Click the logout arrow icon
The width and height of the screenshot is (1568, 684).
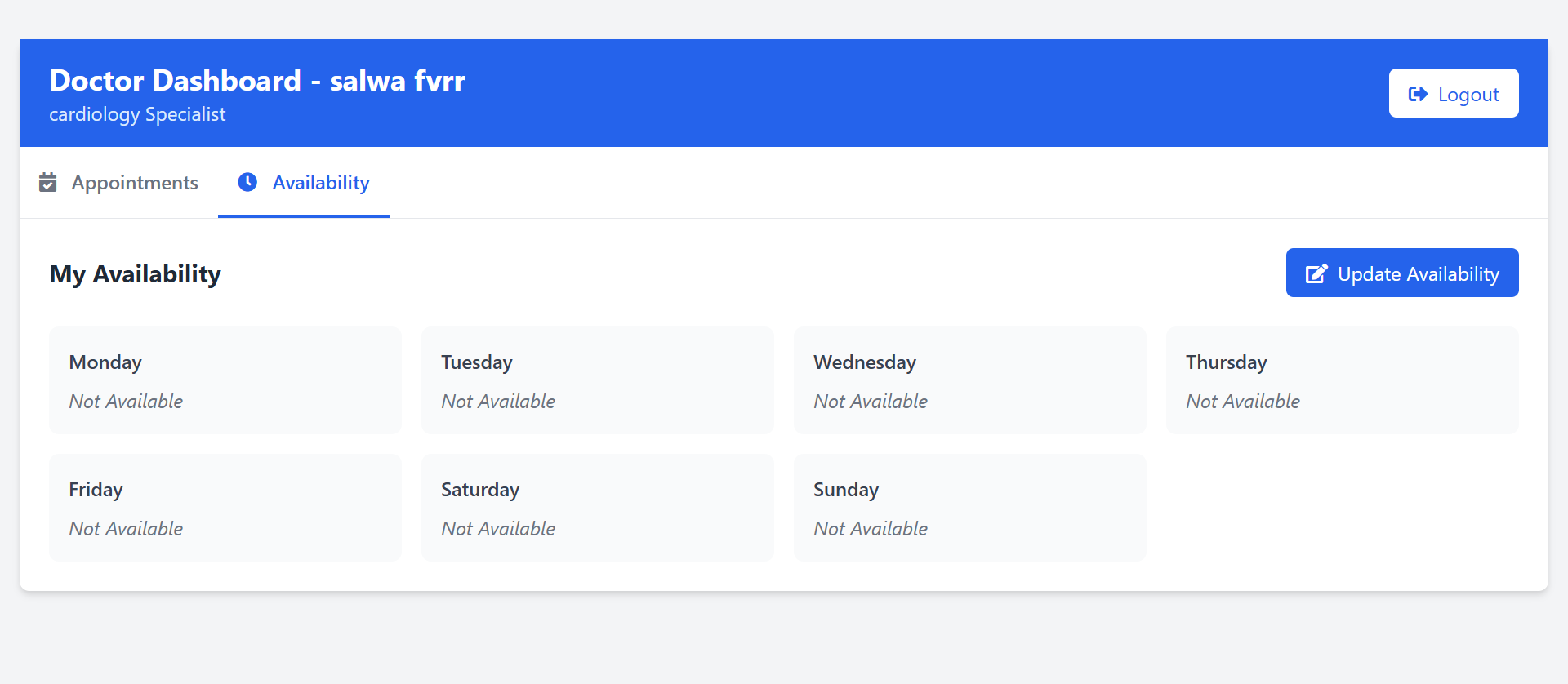[1418, 94]
